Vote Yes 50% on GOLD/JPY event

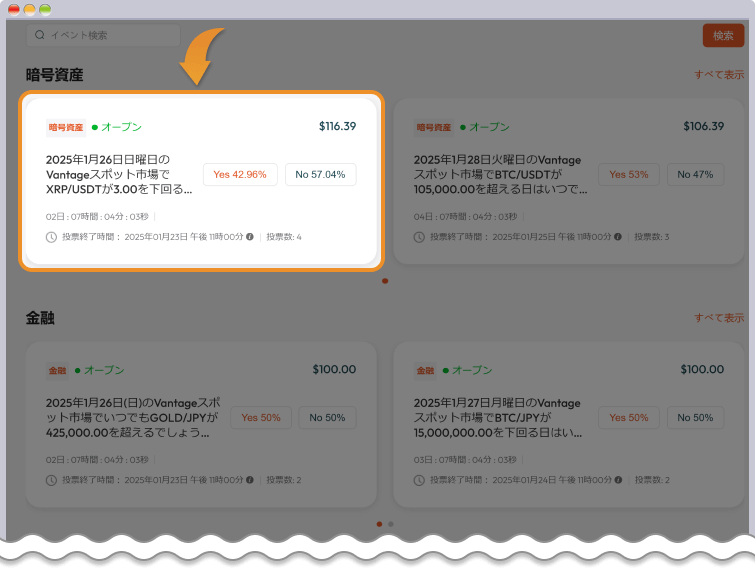[261, 417]
